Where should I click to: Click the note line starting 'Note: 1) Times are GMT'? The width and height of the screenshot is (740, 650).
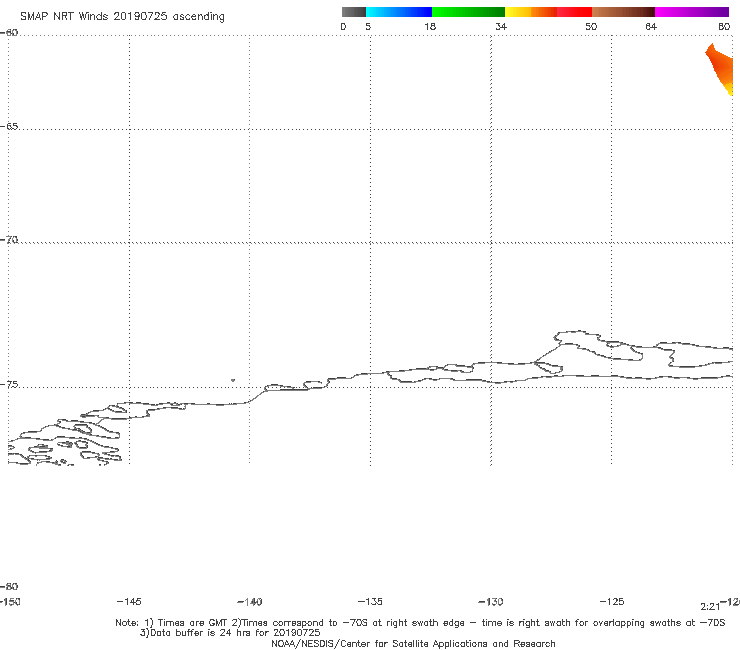[x=420, y=623]
